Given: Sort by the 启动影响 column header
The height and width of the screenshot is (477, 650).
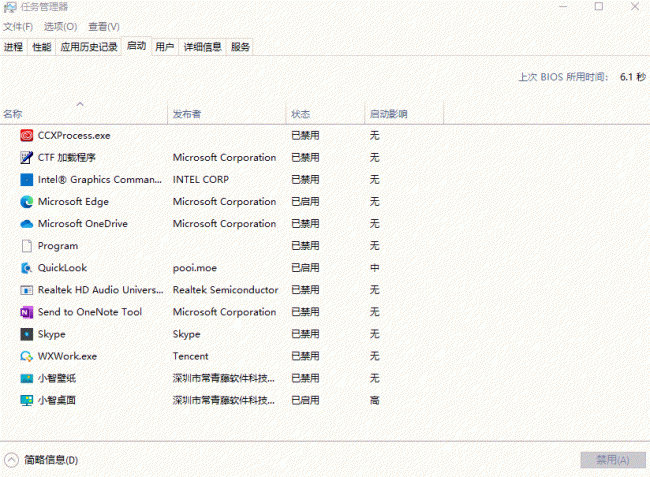Looking at the screenshot, I should click(x=404, y=114).
